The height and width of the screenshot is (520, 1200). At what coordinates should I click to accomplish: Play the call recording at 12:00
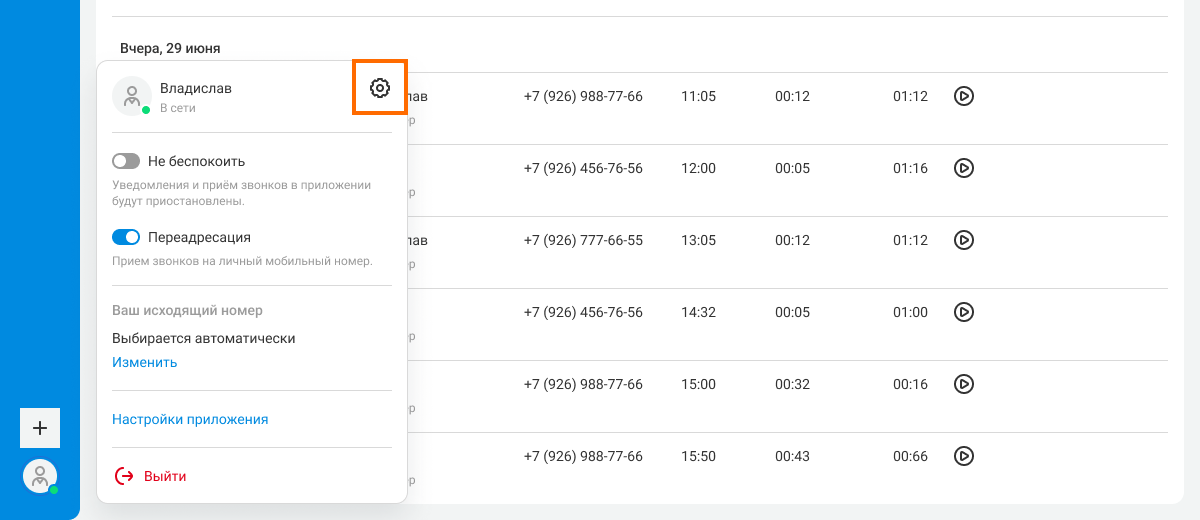click(x=963, y=168)
